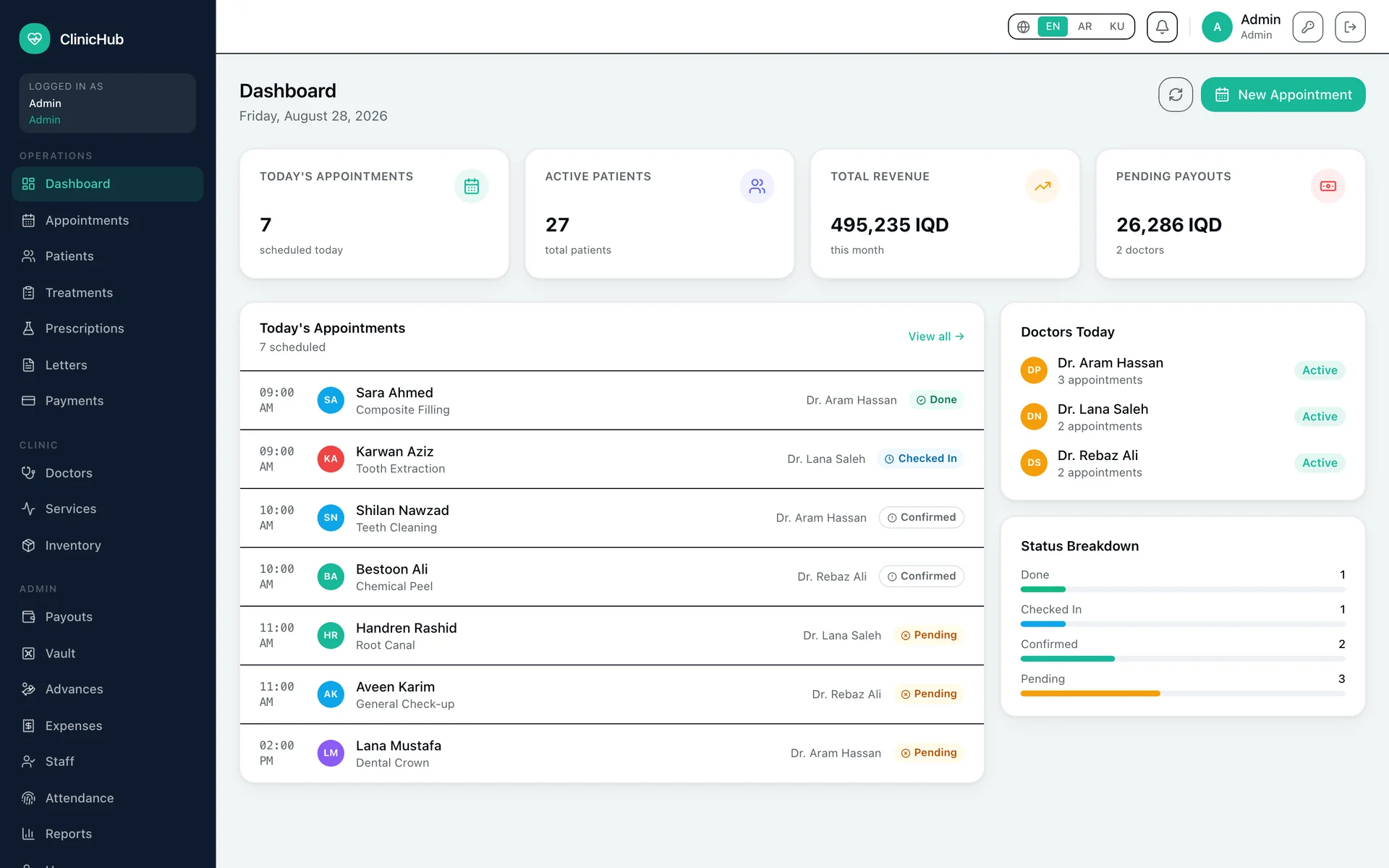Viewport: 1389px width, 868px height.
Task: Click the DS avatar for Dr. Rebaz Ali
Action: tap(1034, 463)
